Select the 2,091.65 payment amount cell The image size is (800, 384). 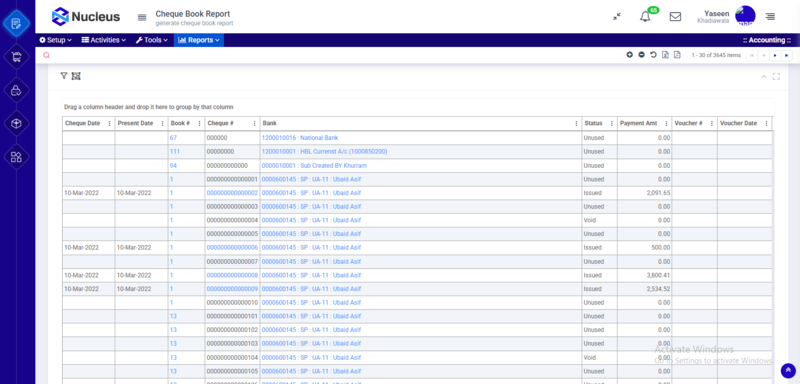pos(644,193)
